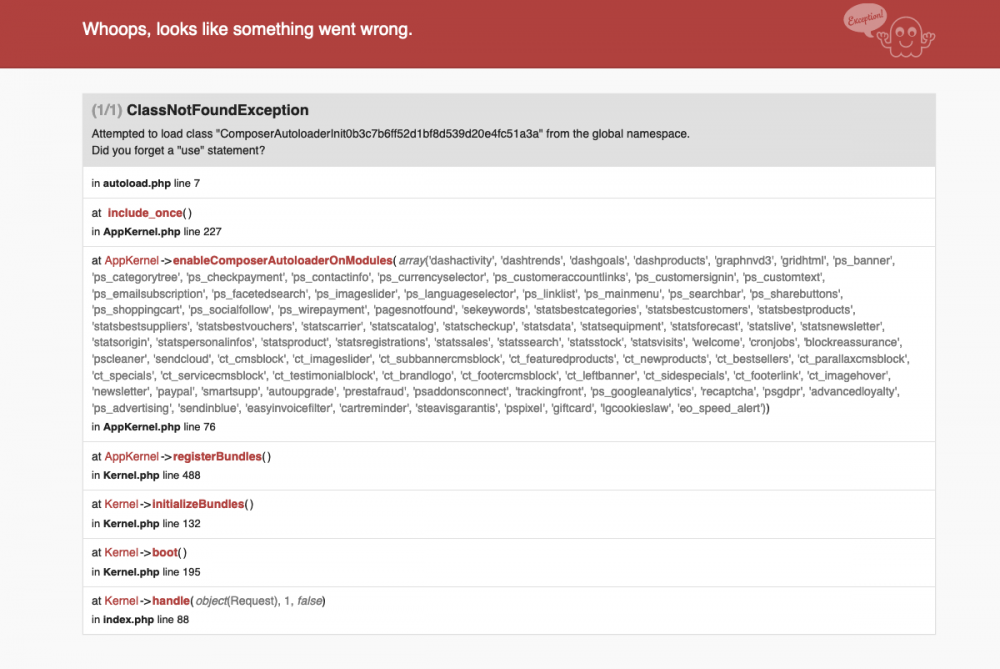Image resolution: width=1000 pixels, height=669 pixels.
Task: Click the boot method name
Action: point(167,552)
